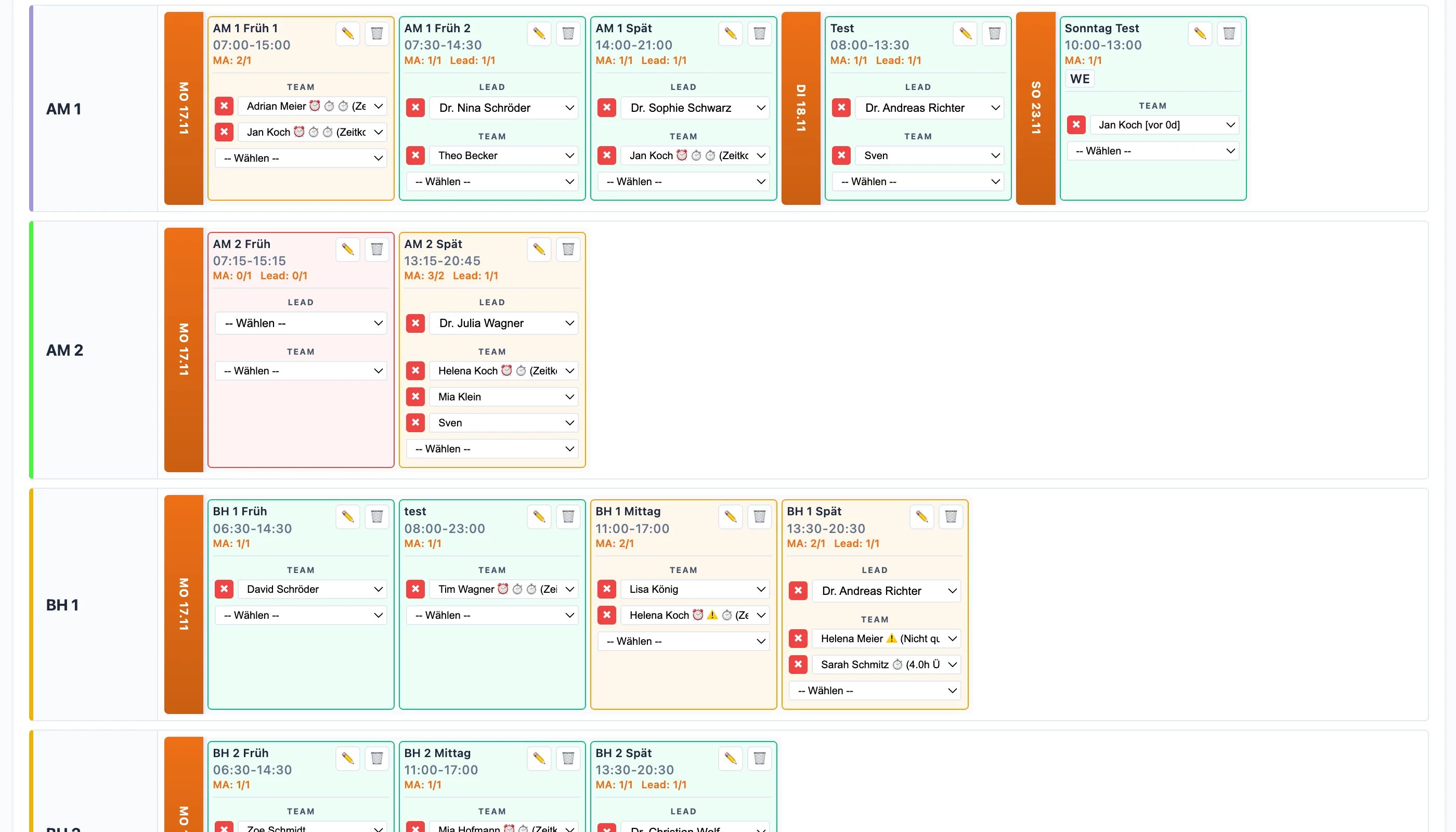Edit the AM 2 Früh shift
The image size is (1456, 832).
[x=347, y=249]
